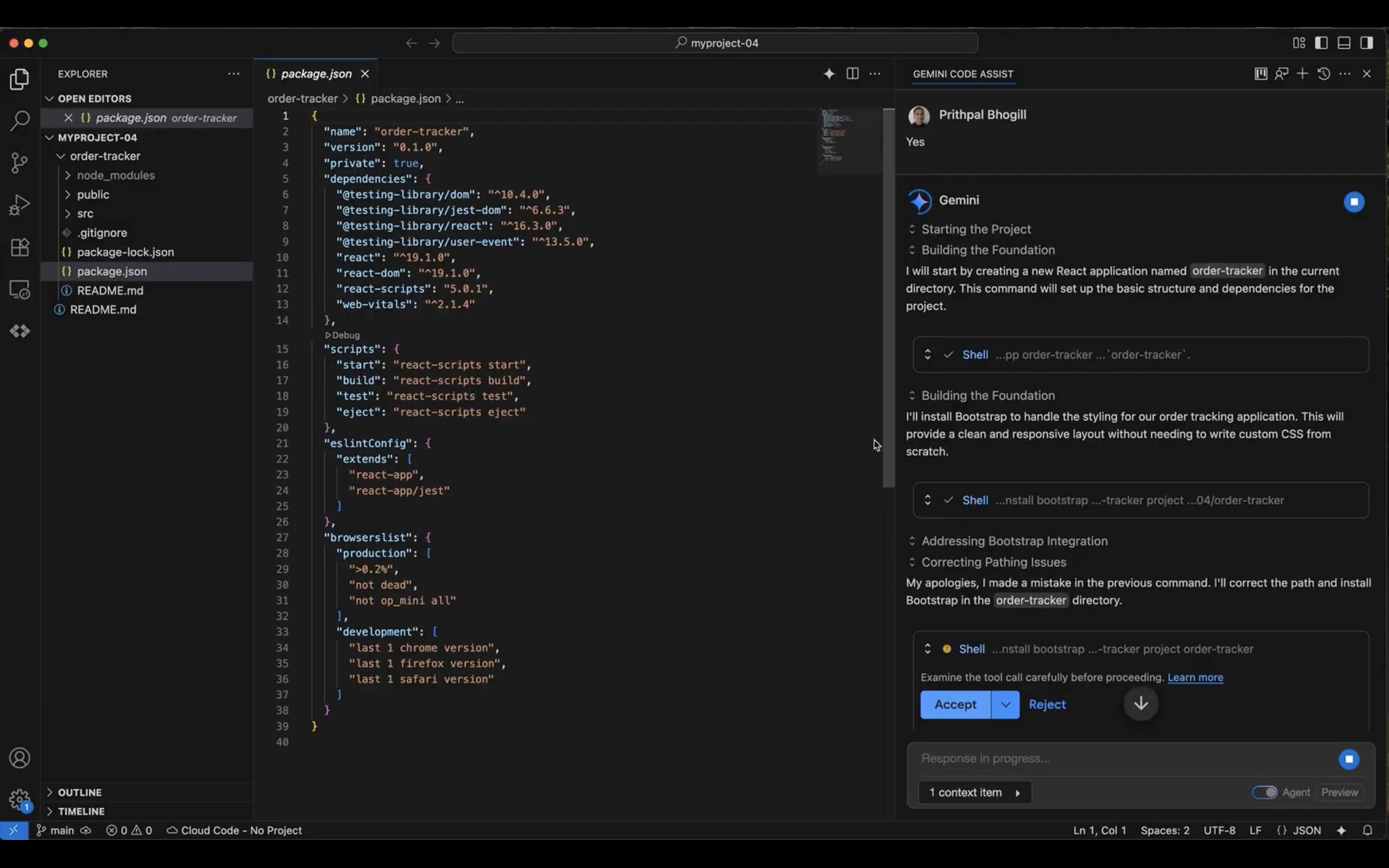Toggle the Agent mode switch
The height and width of the screenshot is (868, 1389).
[x=1264, y=792]
